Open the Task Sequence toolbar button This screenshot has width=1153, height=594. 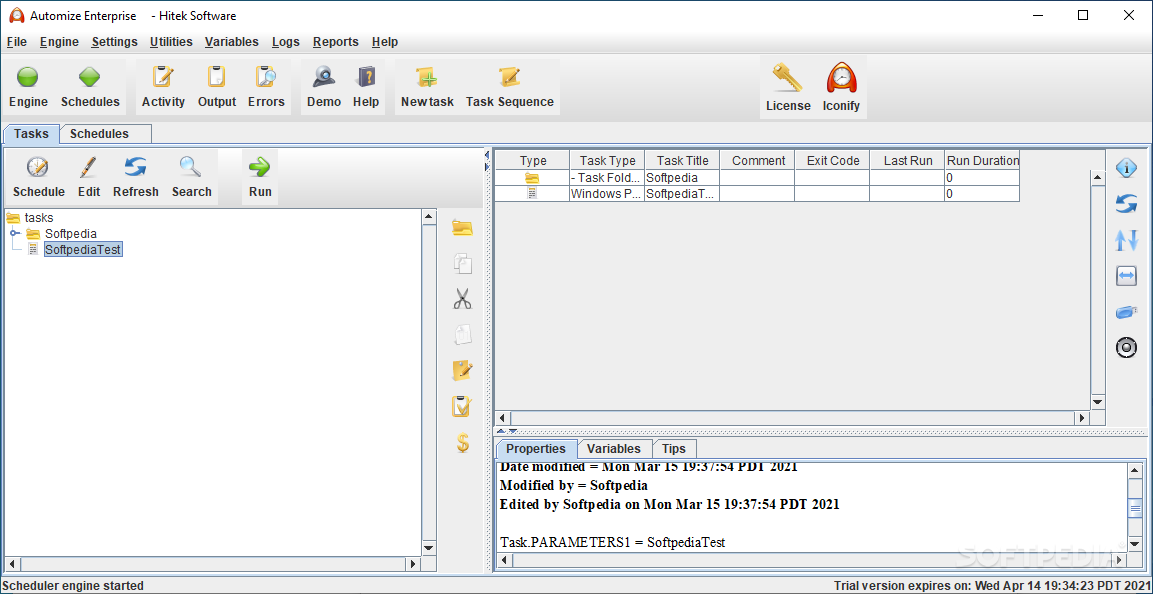[x=510, y=87]
